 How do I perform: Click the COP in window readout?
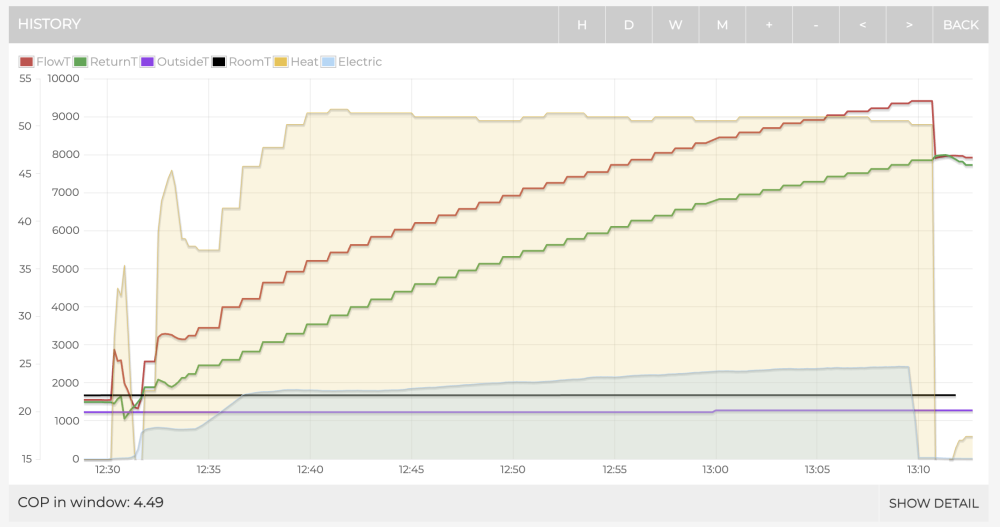[x=91, y=502]
